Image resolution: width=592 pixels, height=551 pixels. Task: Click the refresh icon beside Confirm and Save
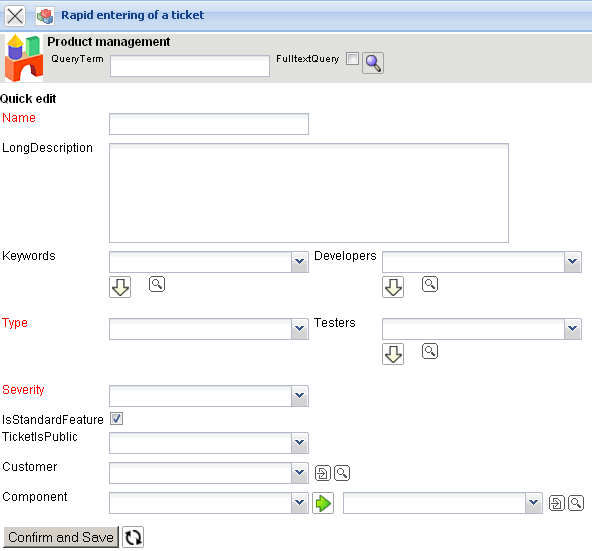pos(133,537)
